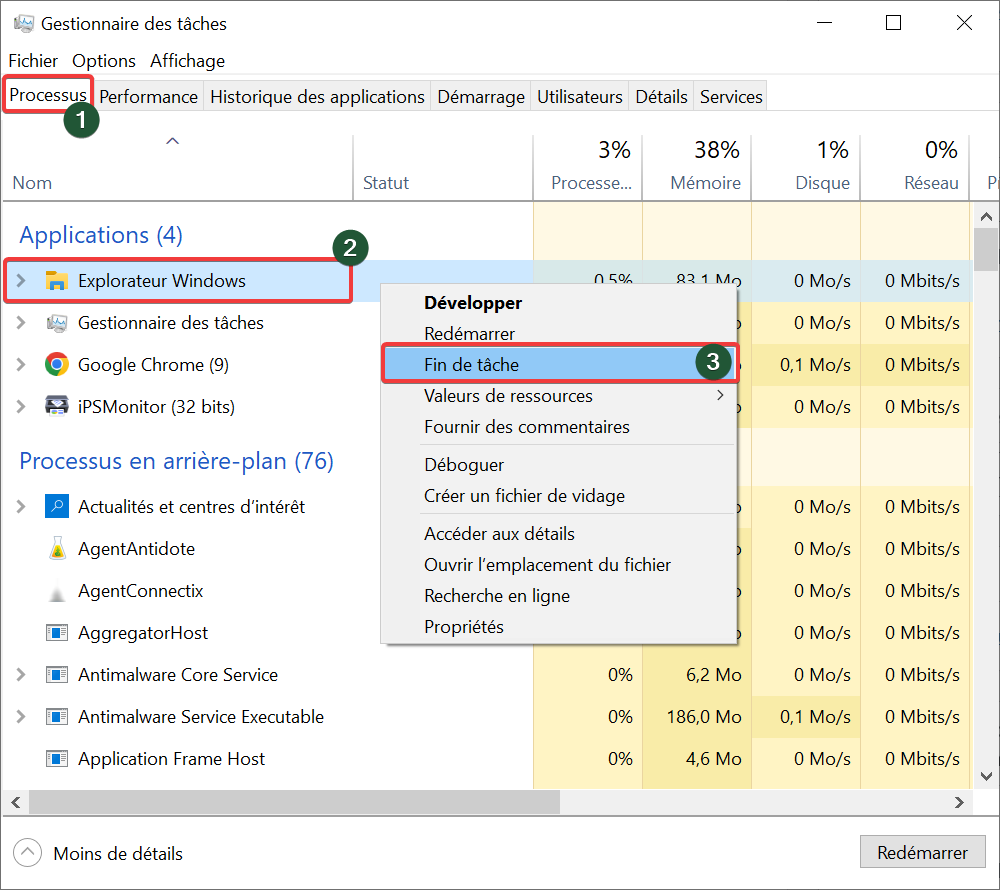Switch to the Démarrage tab

[481, 96]
